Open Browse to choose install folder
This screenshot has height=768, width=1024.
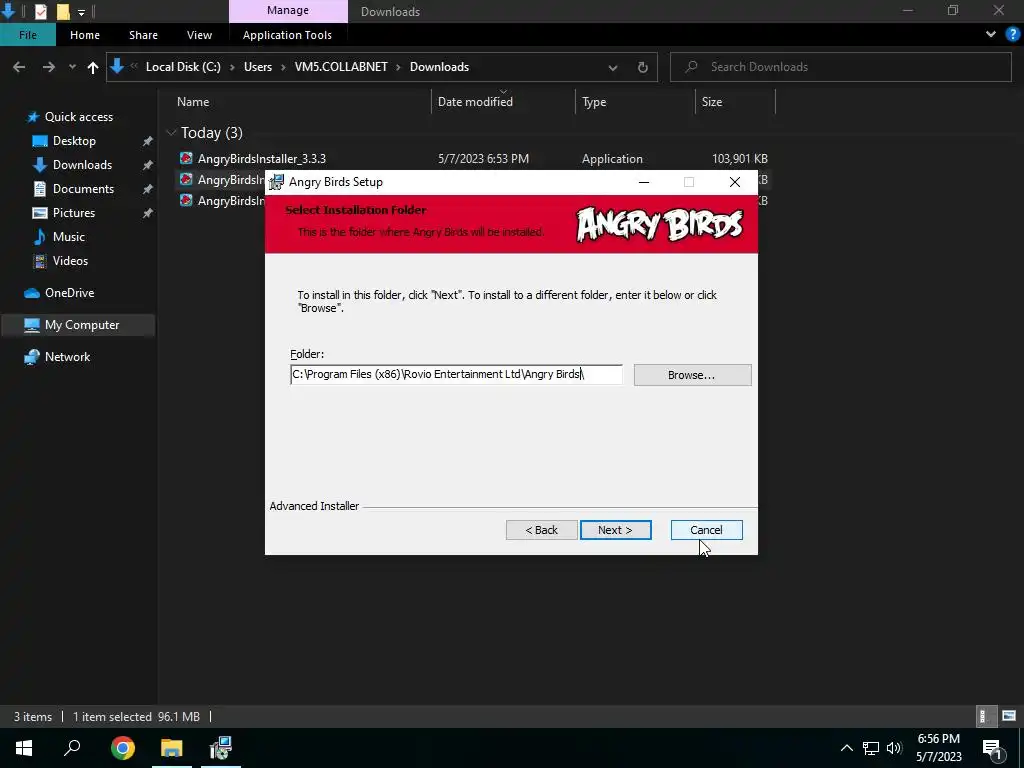pyautogui.click(x=692, y=375)
